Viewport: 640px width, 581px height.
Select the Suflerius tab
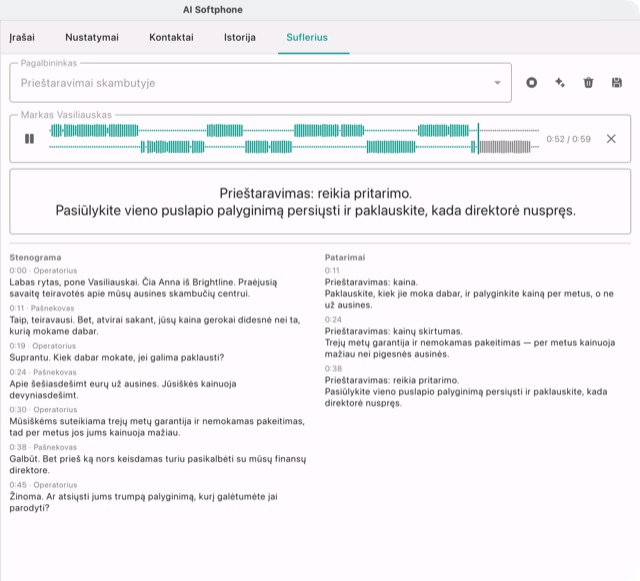(307, 38)
